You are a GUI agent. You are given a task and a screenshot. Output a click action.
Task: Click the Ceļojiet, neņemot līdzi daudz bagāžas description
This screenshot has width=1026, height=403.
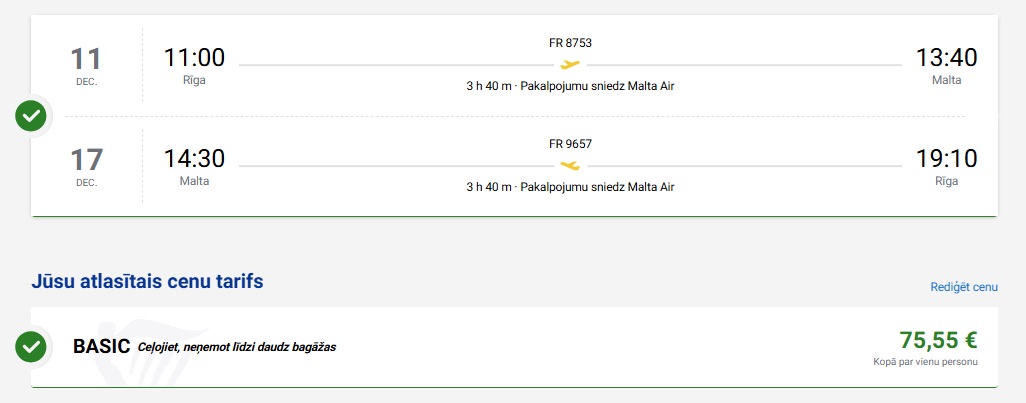tap(237, 347)
